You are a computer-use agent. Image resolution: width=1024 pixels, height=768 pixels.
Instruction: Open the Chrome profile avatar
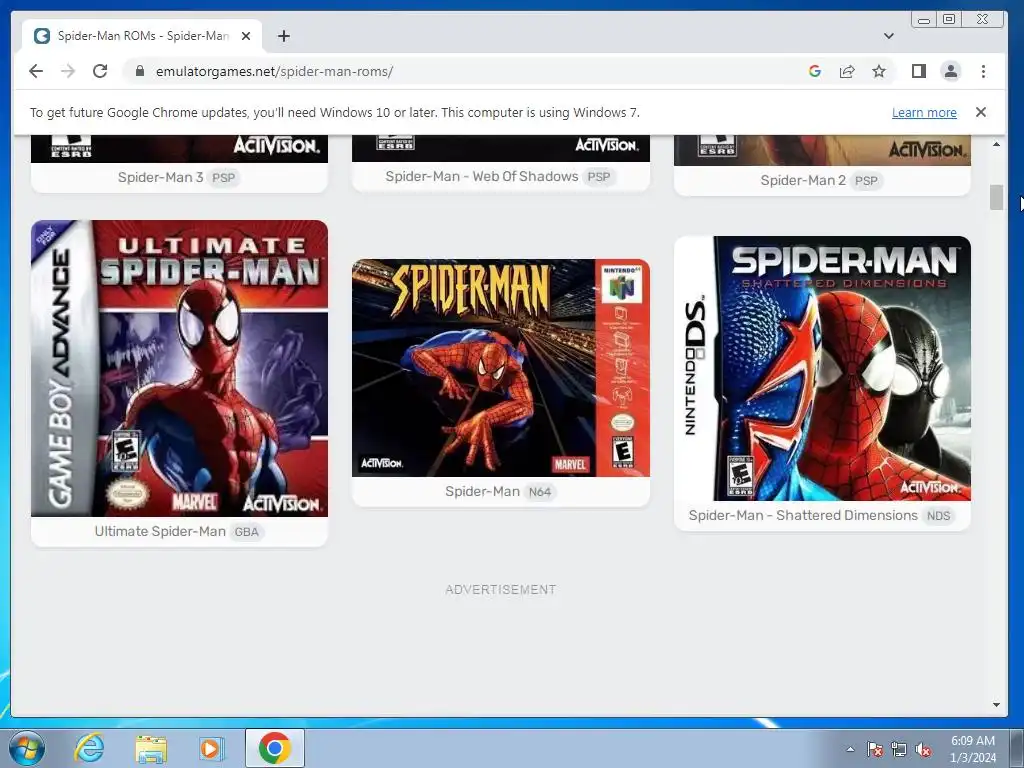951,71
